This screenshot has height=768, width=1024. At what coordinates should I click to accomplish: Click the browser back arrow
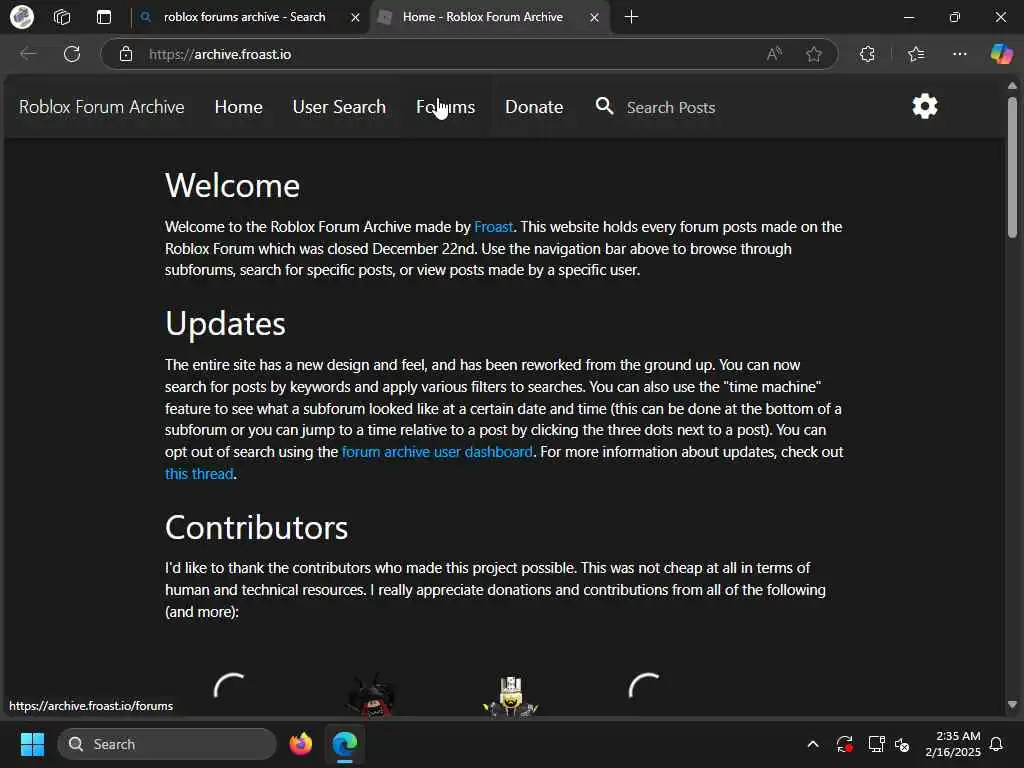28,54
